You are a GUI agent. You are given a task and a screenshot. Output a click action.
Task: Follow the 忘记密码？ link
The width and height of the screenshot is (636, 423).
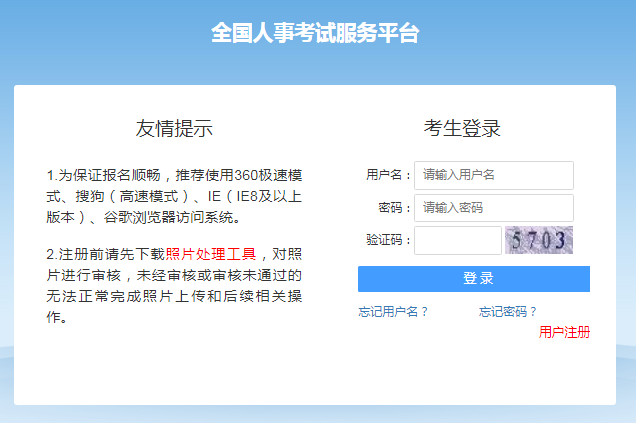[508, 312]
